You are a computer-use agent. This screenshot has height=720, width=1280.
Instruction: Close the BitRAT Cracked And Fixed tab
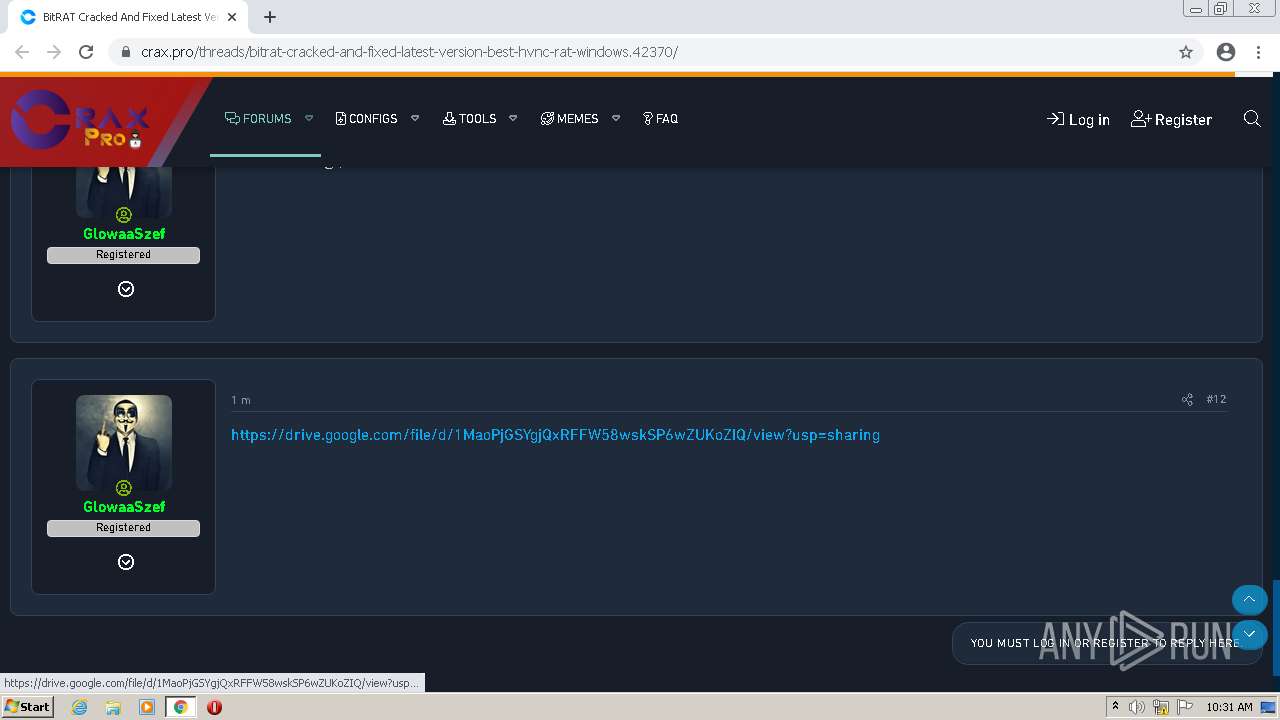coord(232,17)
